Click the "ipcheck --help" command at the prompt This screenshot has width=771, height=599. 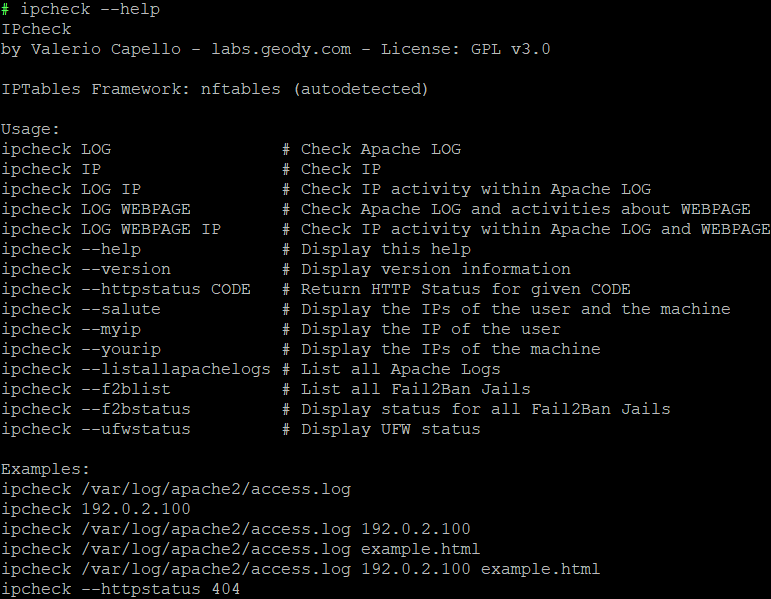tap(90, 9)
